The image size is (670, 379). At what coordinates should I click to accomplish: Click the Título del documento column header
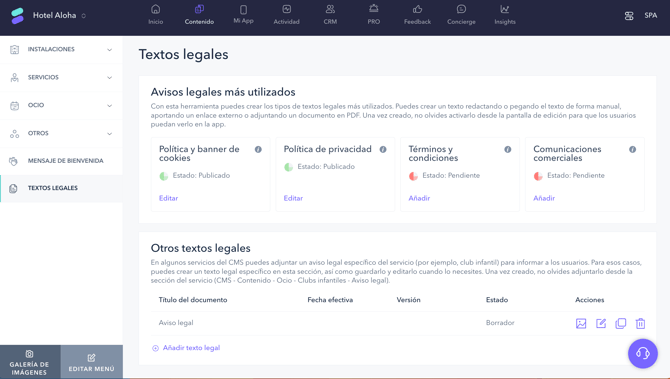pos(193,300)
